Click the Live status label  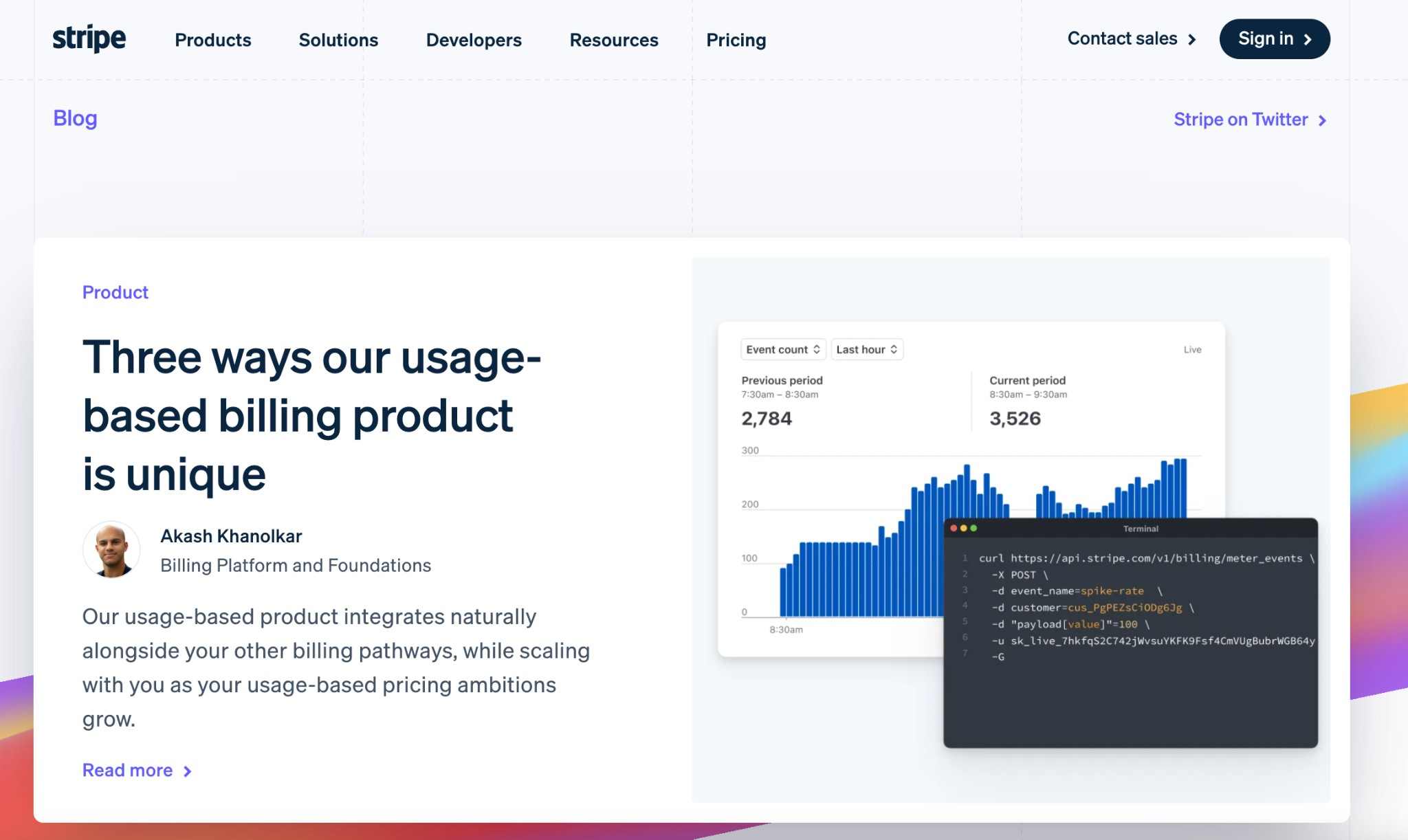[1192, 350]
